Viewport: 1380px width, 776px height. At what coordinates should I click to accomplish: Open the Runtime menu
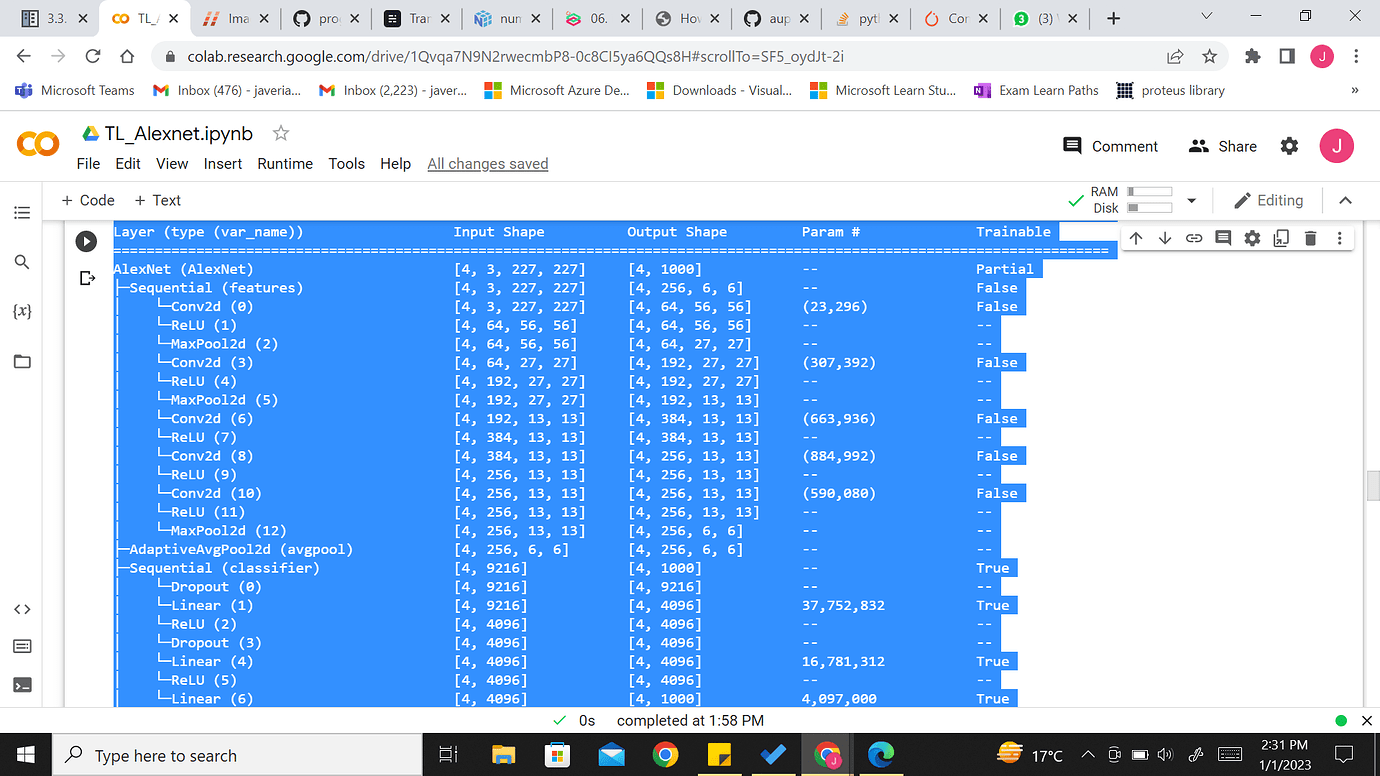coord(285,164)
